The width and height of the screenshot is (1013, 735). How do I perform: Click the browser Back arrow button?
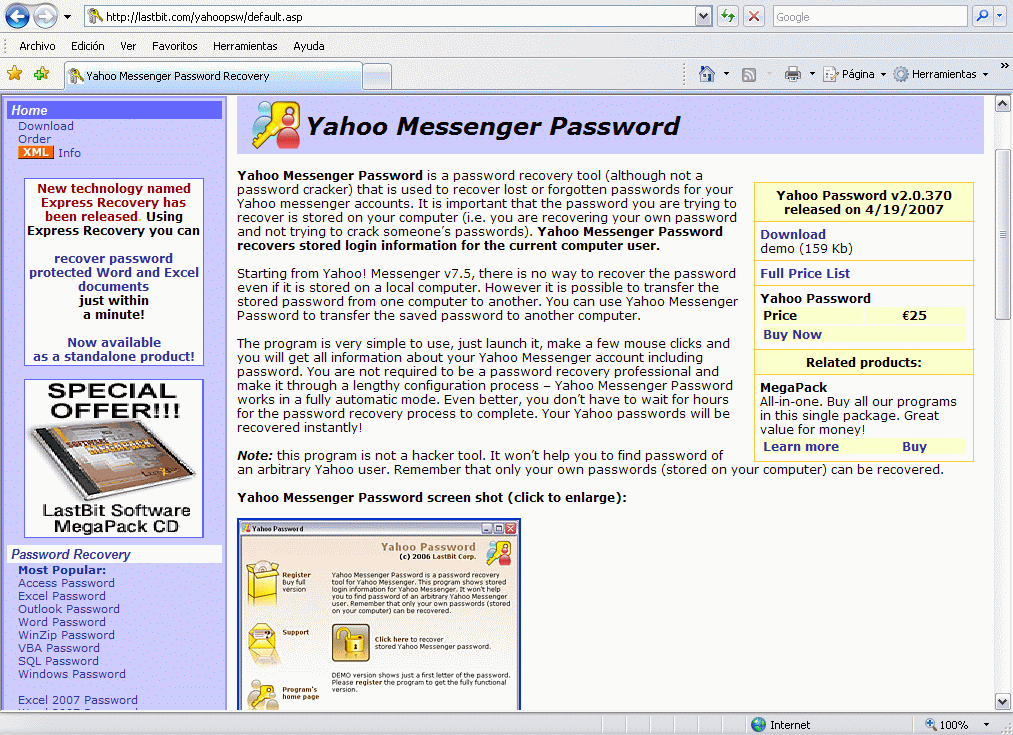[17, 16]
